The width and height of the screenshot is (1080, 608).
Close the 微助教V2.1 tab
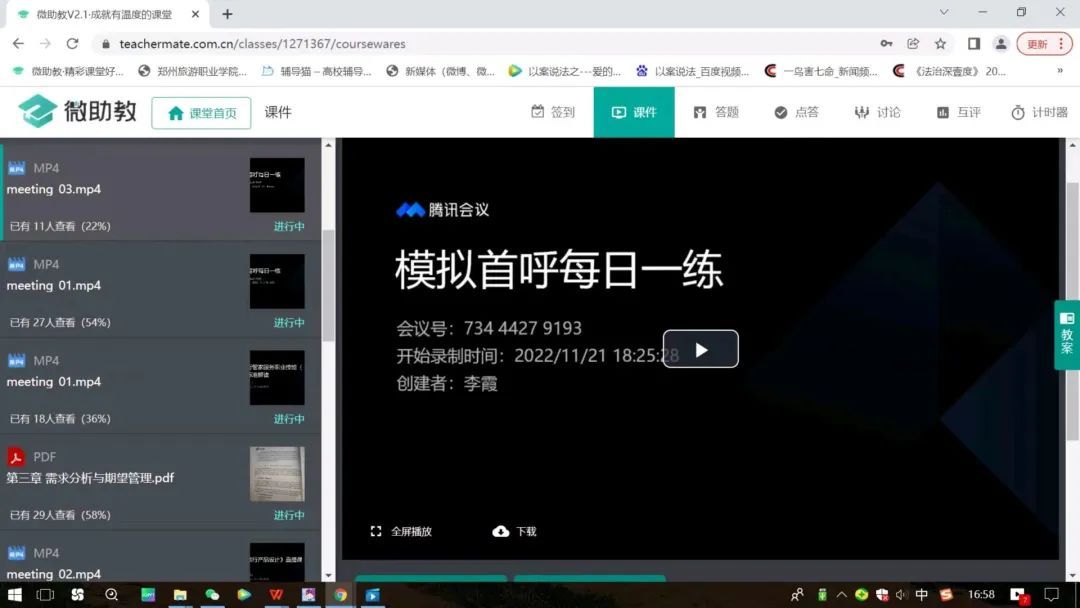196,14
